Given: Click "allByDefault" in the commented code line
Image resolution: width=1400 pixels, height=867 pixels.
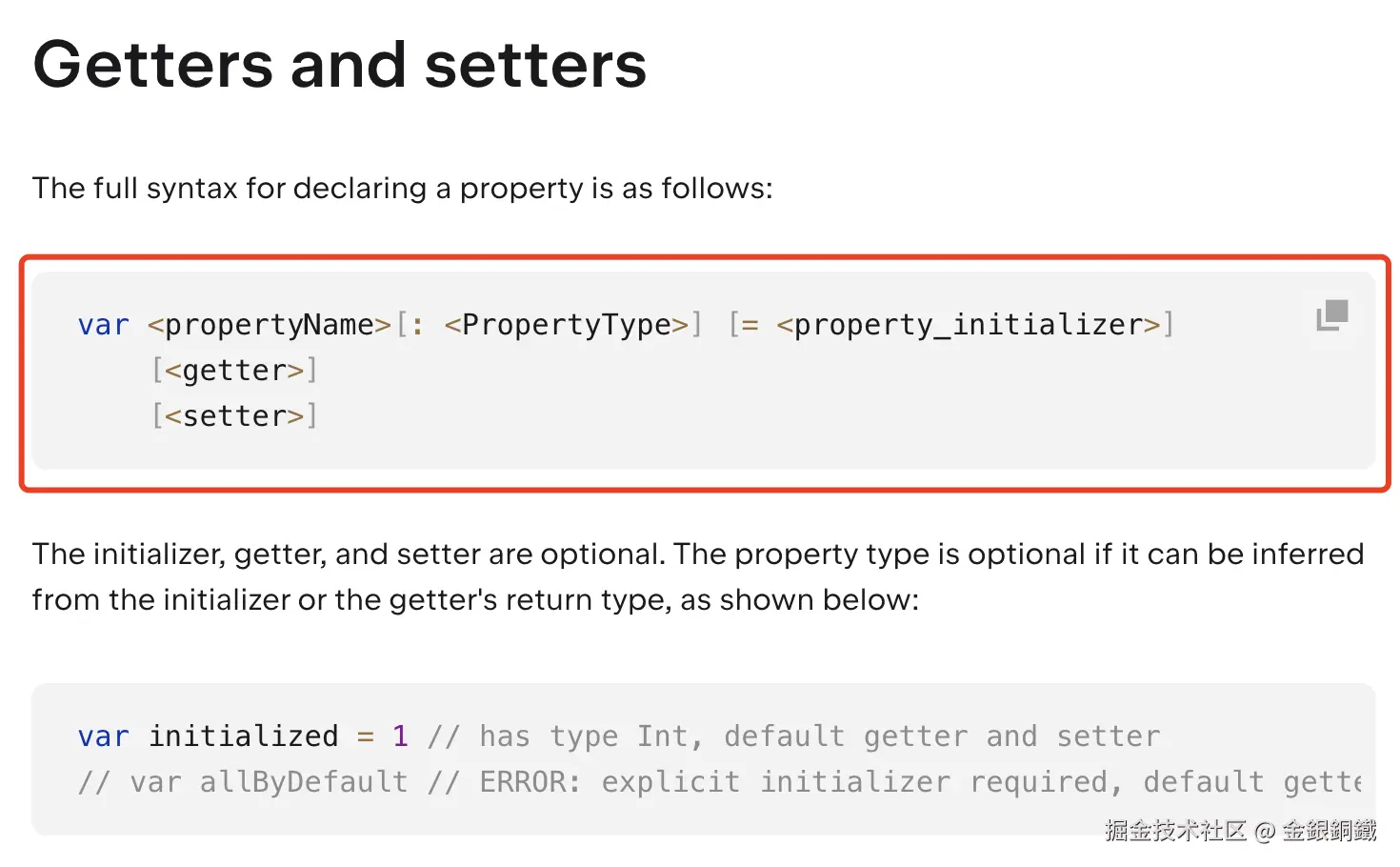Looking at the screenshot, I should tap(304, 782).
